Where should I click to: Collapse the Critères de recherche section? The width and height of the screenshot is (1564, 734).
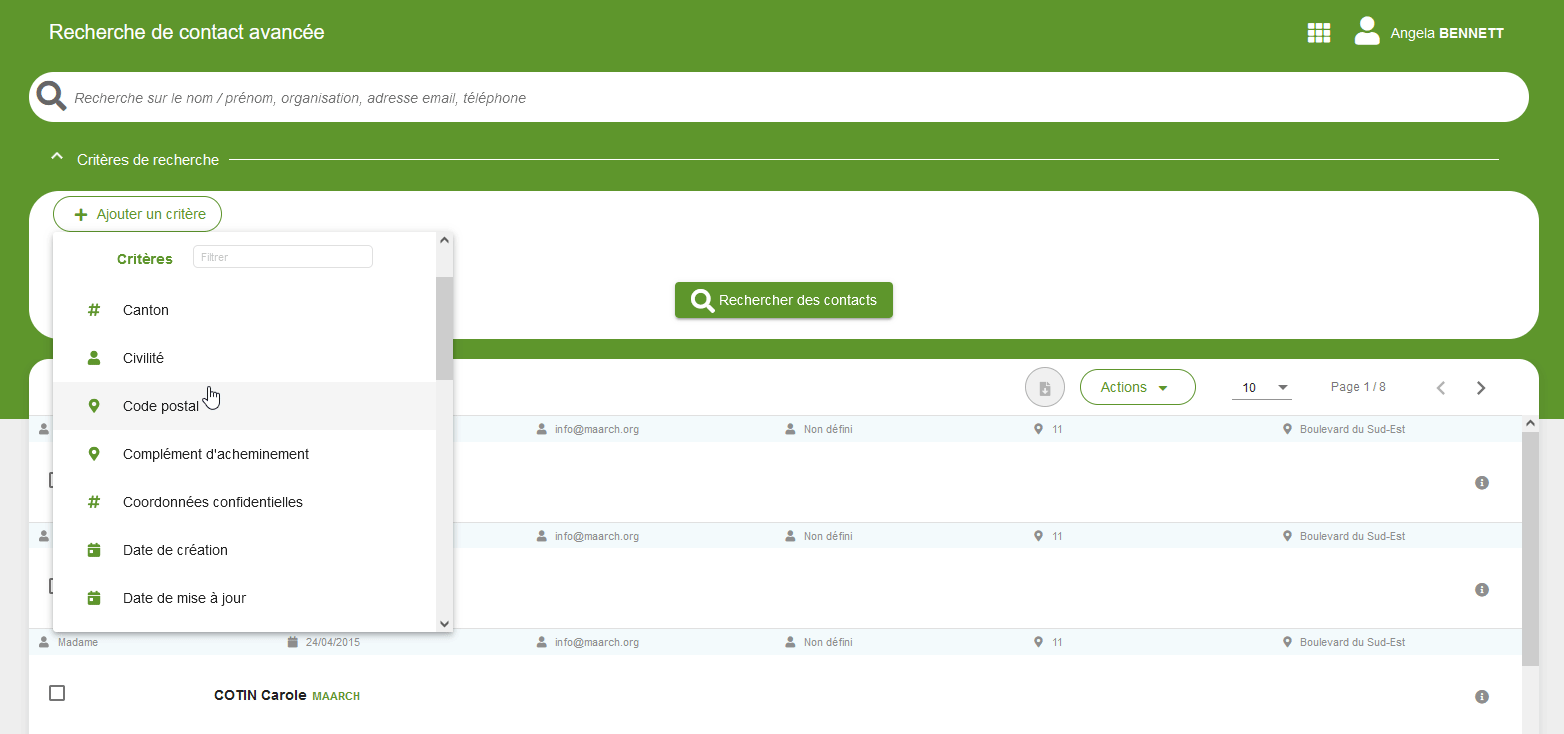pos(57,158)
